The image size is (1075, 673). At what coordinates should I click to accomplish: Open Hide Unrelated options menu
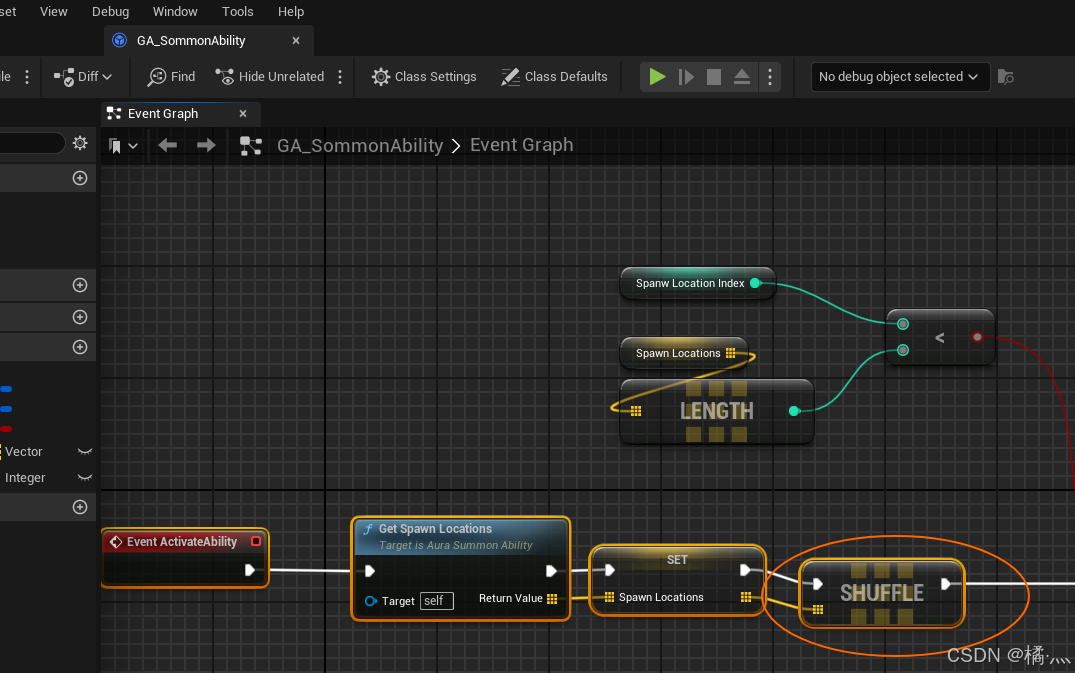pos(340,77)
